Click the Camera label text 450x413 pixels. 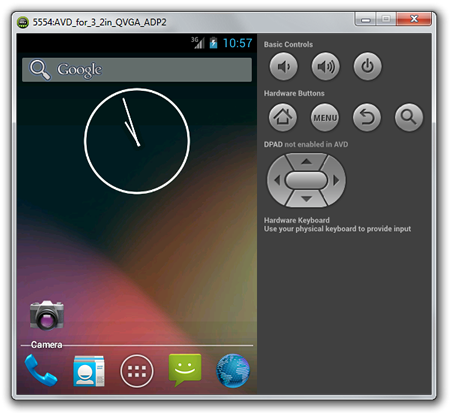[x=47, y=345]
